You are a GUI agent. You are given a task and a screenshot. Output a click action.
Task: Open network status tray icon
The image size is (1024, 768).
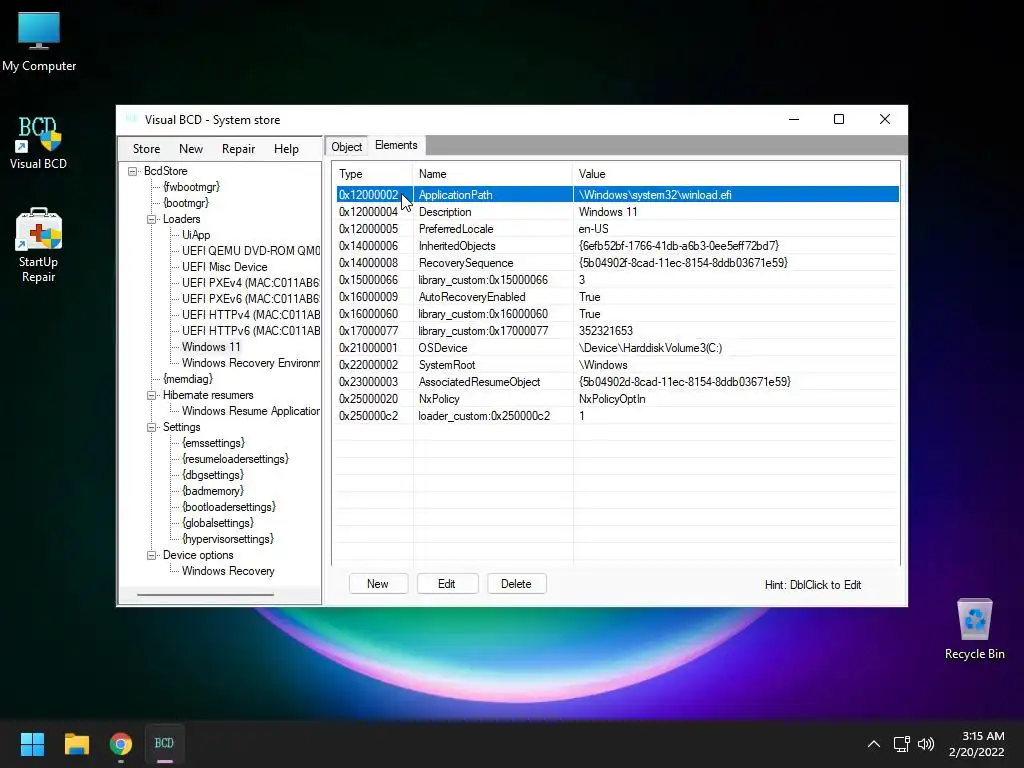click(902, 744)
